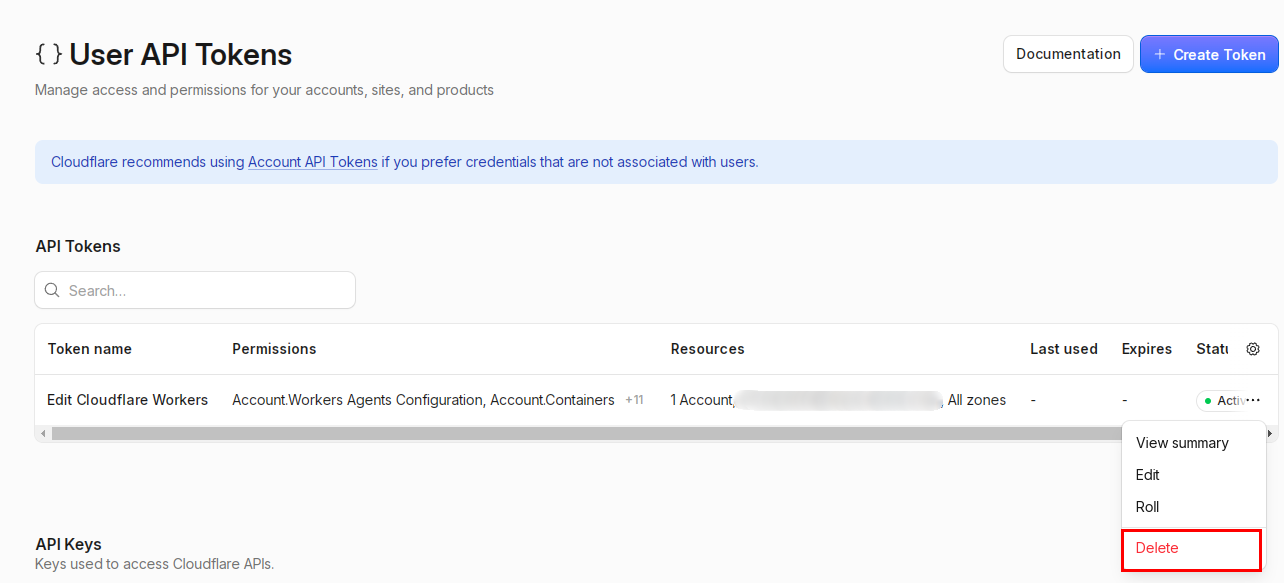Click the Resources column header
The image size is (1284, 583).
[x=708, y=349]
